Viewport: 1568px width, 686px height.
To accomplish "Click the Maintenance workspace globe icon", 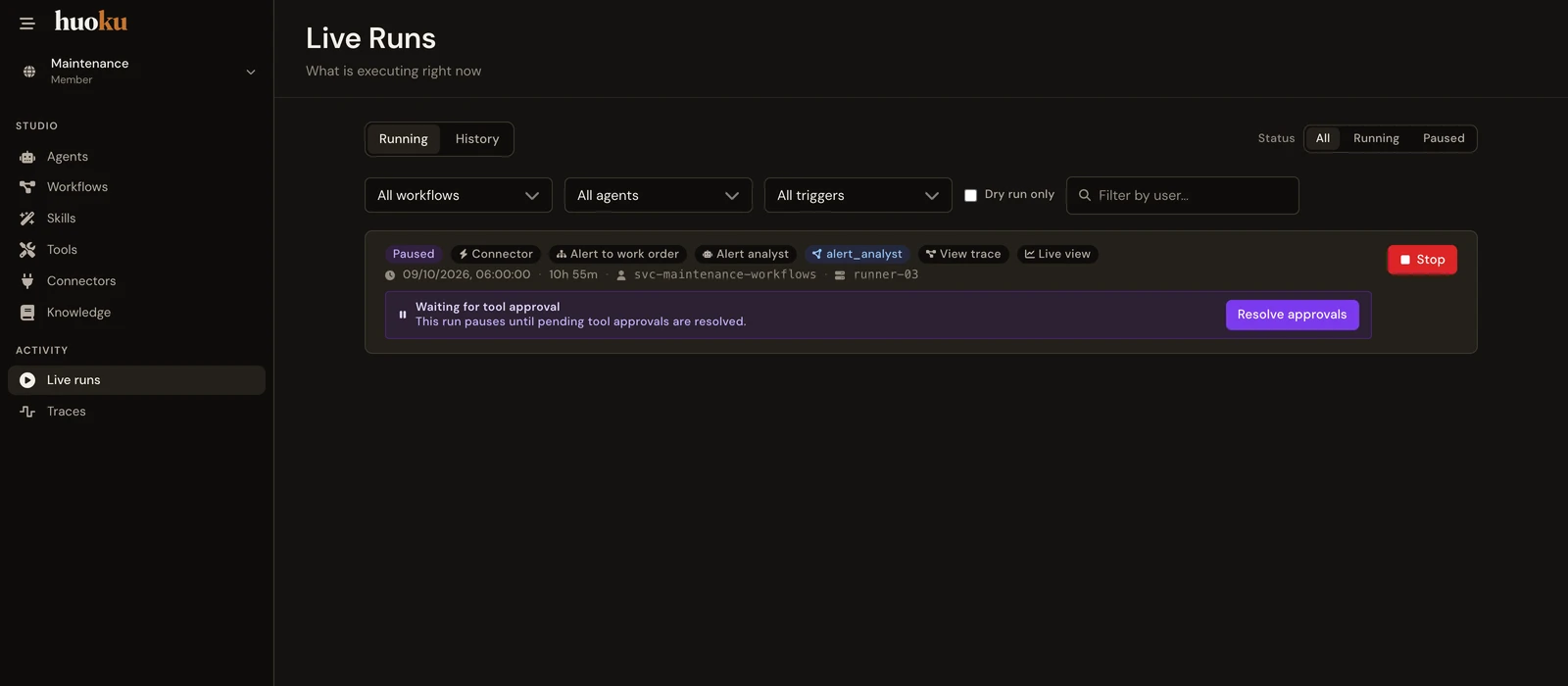I will coord(29,72).
